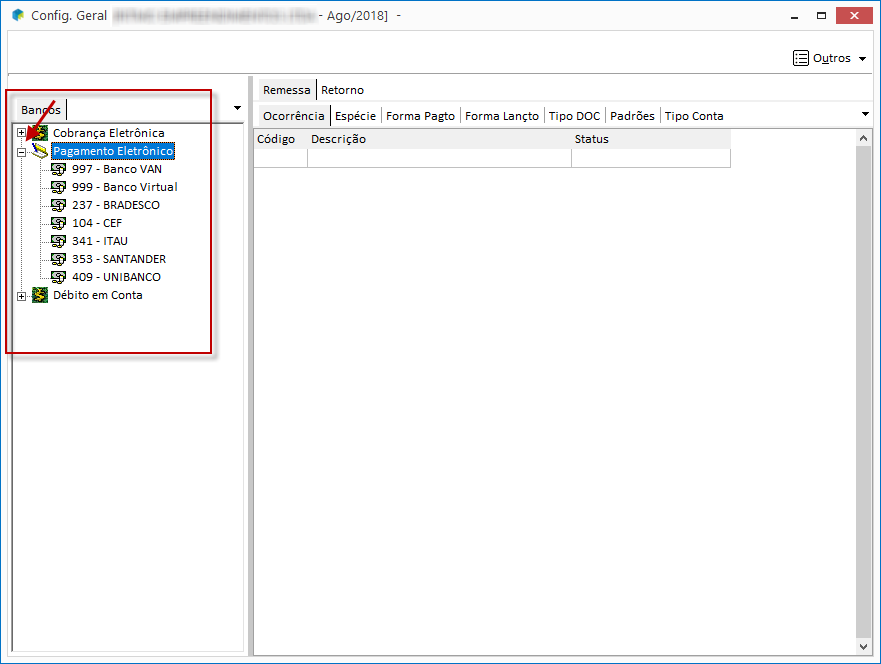This screenshot has height=664, width=881.
Task: Click the icon beside 409 - UNIBANCO
Action: (x=58, y=277)
